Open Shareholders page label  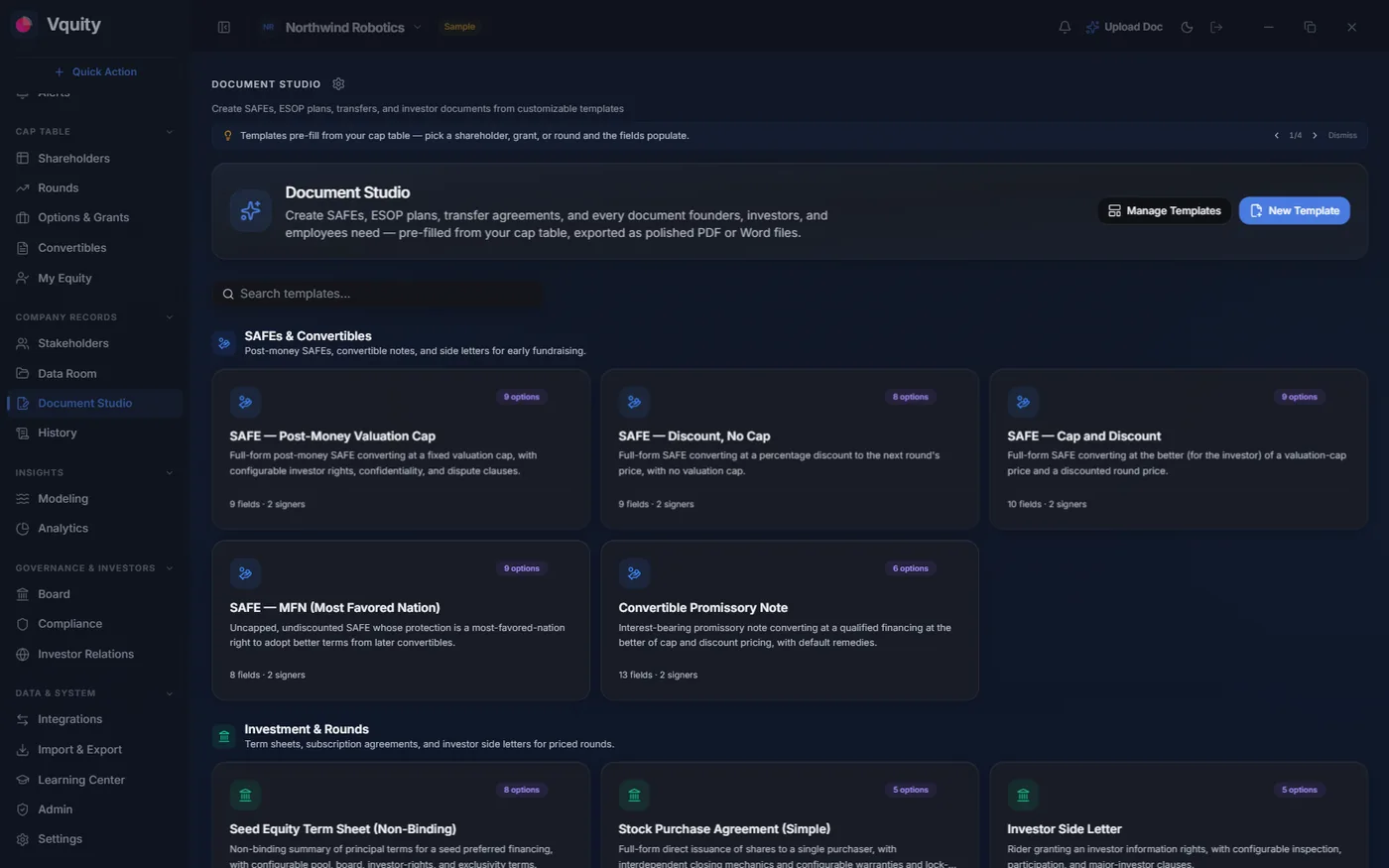point(73,158)
